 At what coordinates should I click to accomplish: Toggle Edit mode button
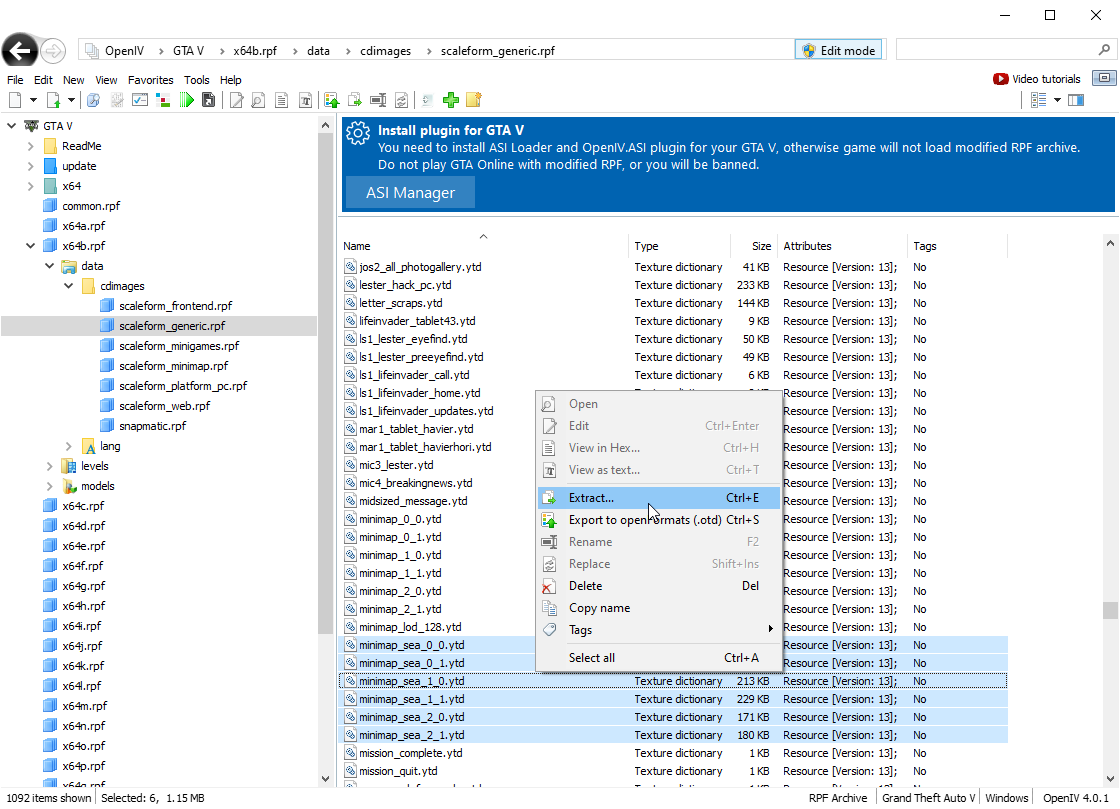(838, 50)
